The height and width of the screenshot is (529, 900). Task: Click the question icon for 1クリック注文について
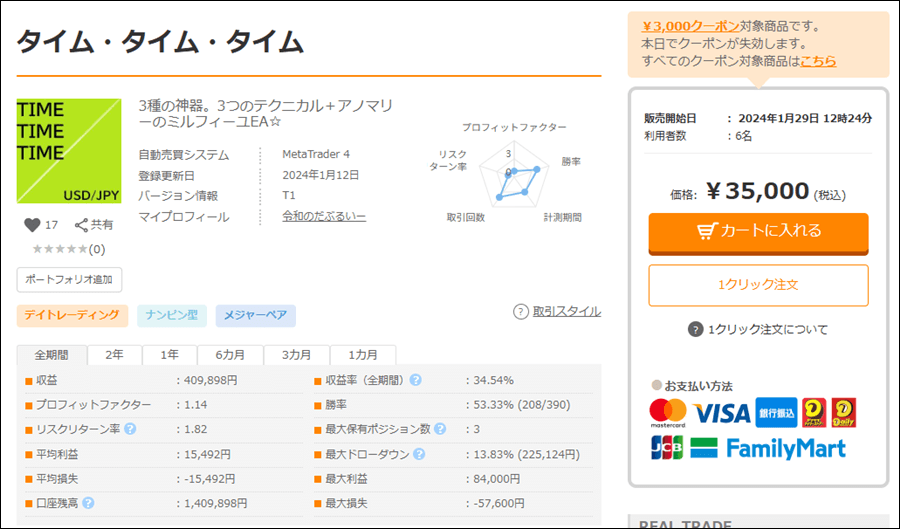(695, 330)
